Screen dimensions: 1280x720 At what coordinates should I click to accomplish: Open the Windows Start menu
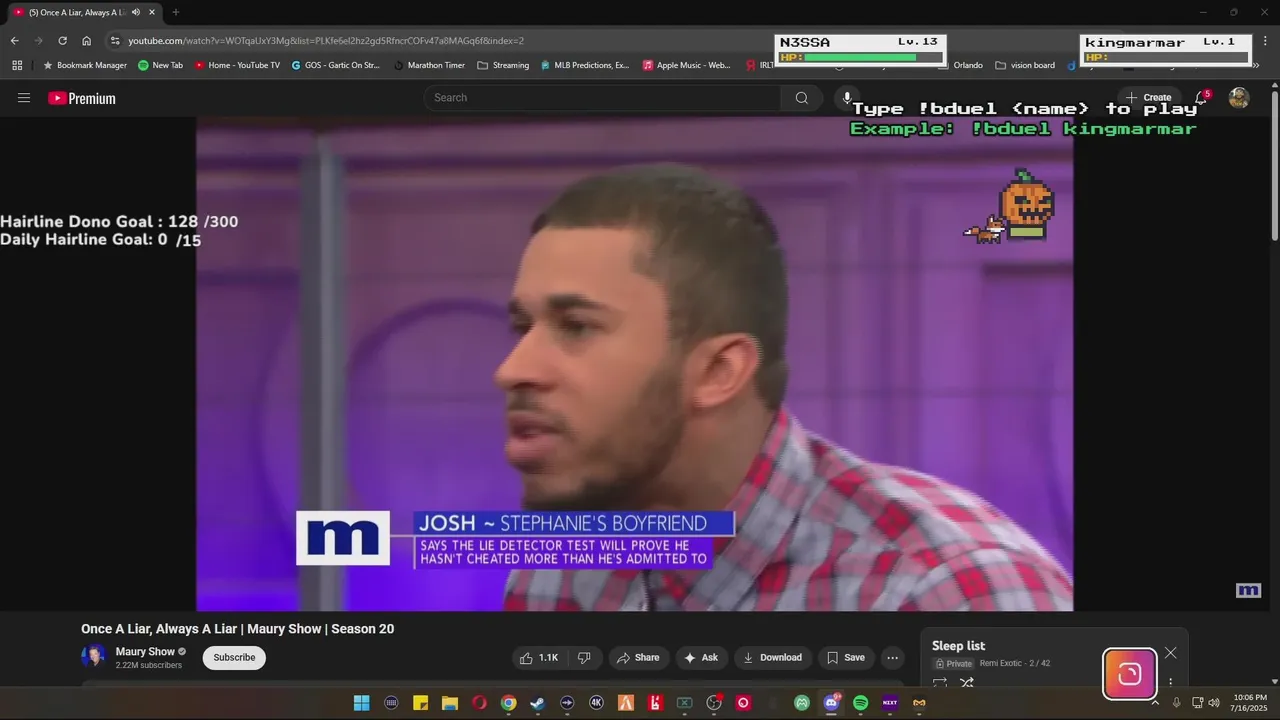click(361, 703)
